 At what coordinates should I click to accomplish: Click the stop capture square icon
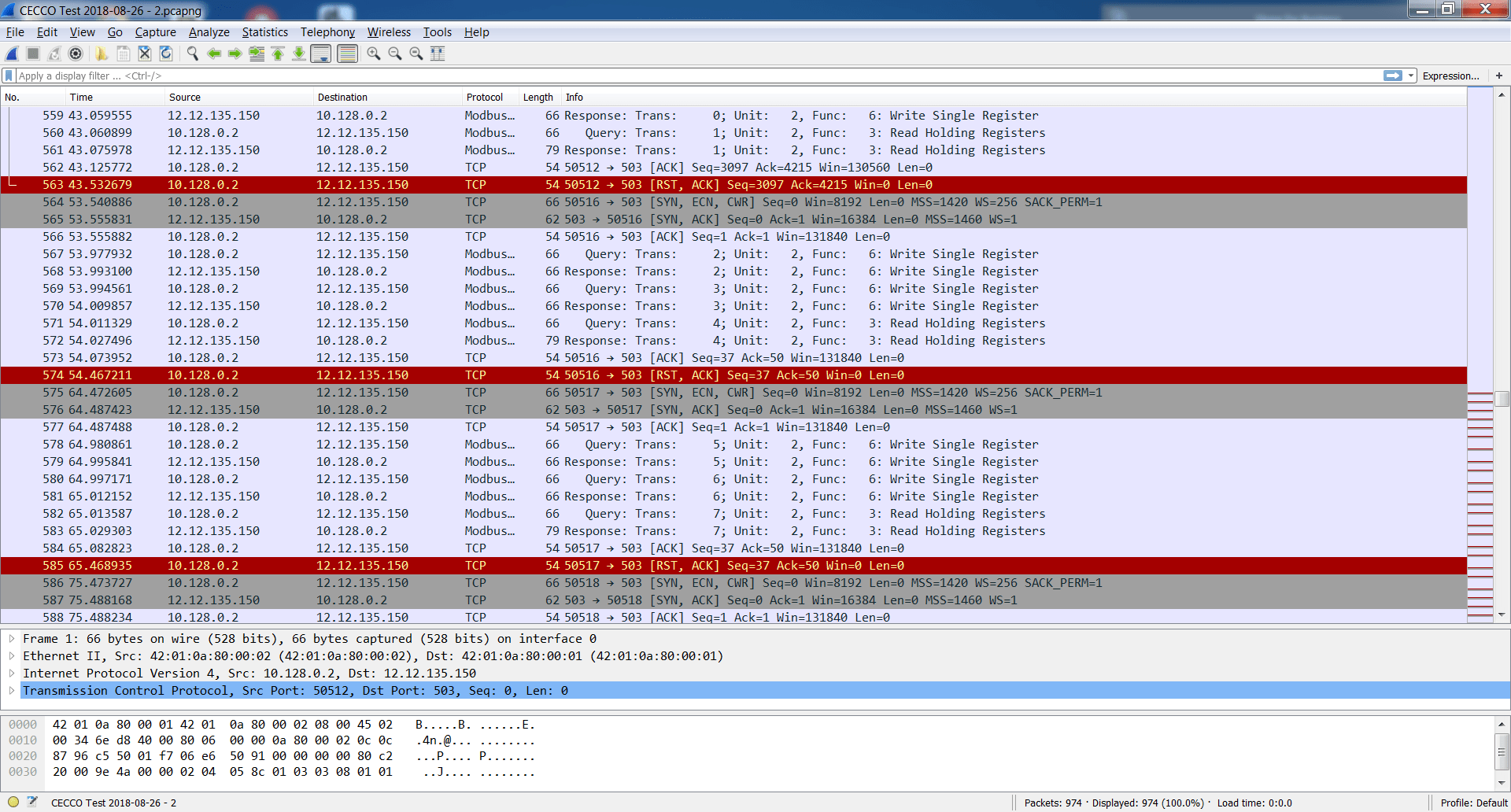coord(33,54)
